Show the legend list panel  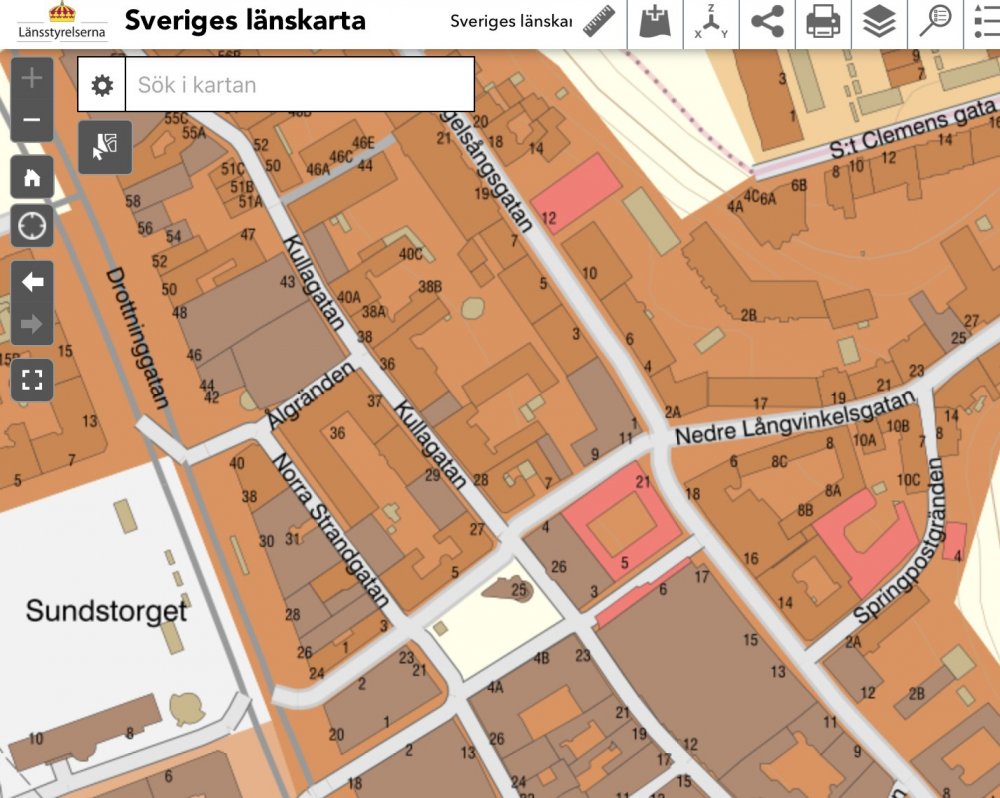pyautogui.click(x=985, y=21)
